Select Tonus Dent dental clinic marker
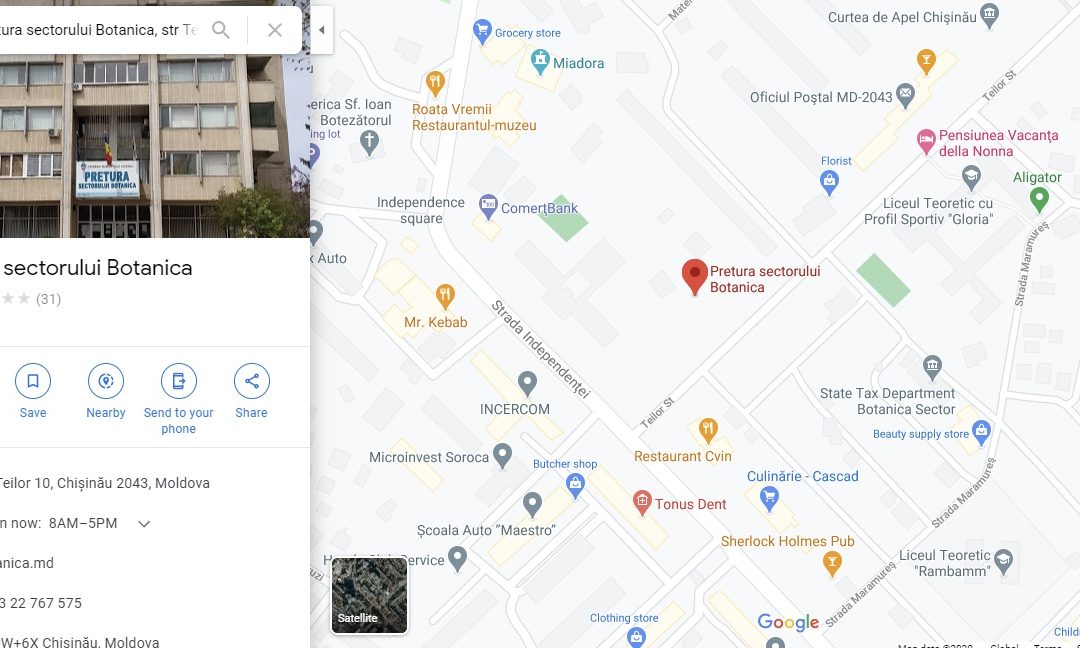 point(642,503)
